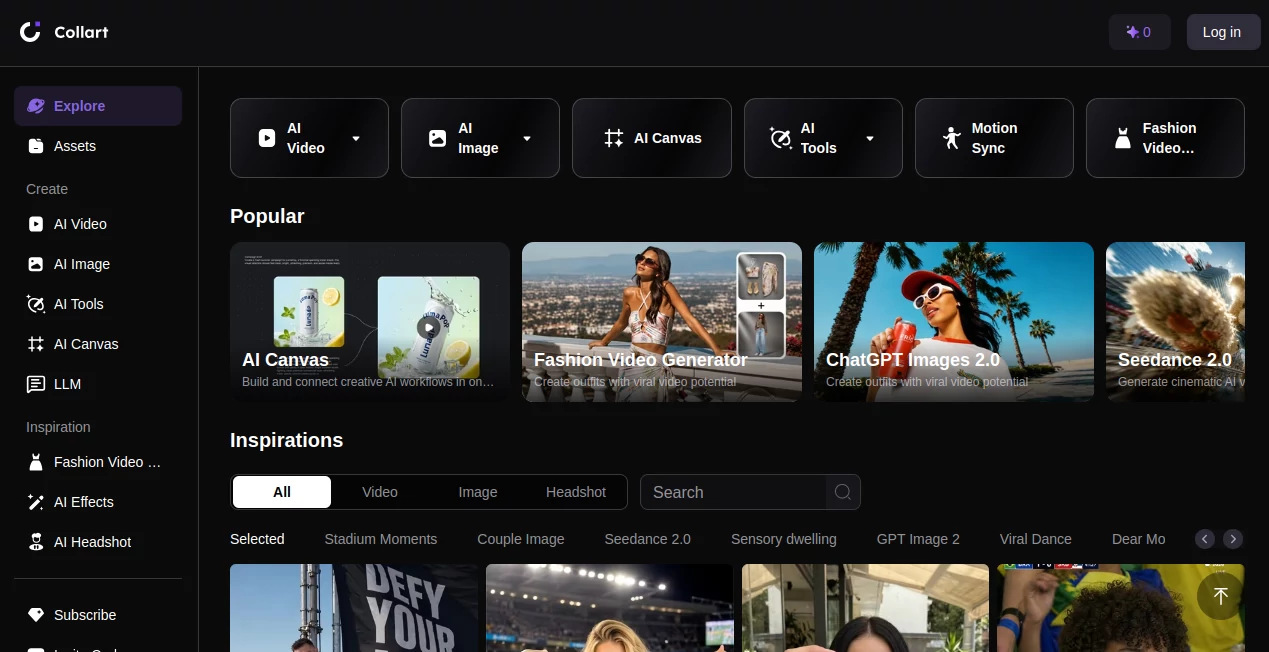
Task: Select the Seedance 2.0 category filter
Action: point(648,539)
